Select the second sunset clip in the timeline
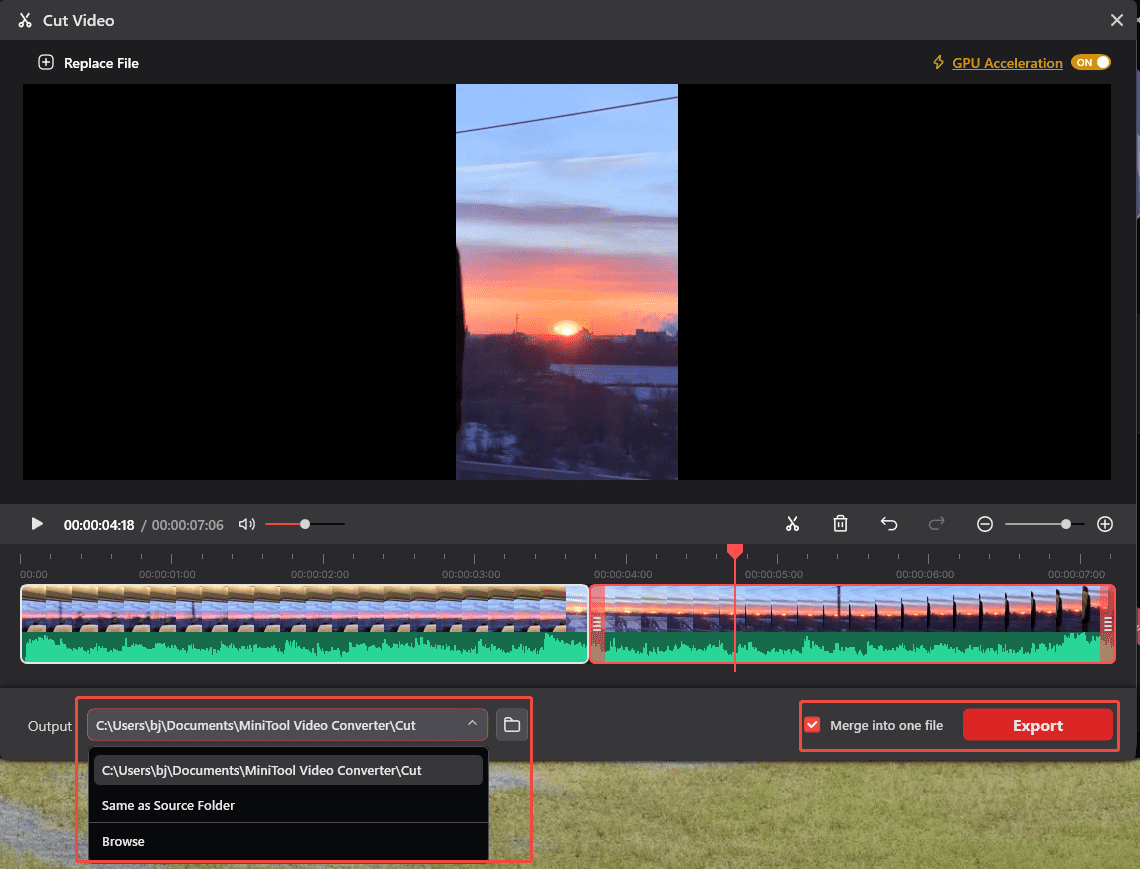 (852, 624)
